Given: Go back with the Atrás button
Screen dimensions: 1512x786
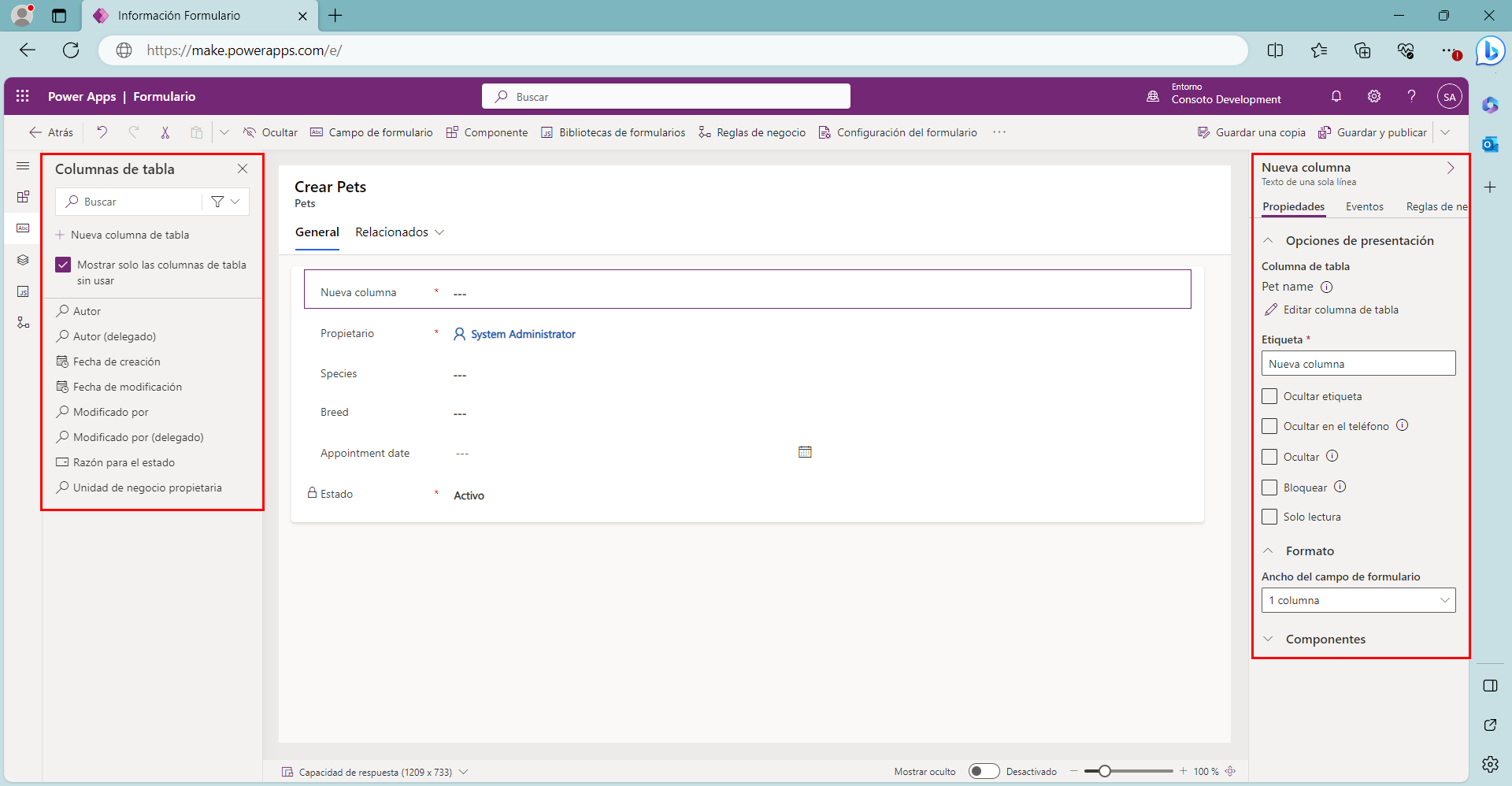Looking at the screenshot, I should [51, 132].
